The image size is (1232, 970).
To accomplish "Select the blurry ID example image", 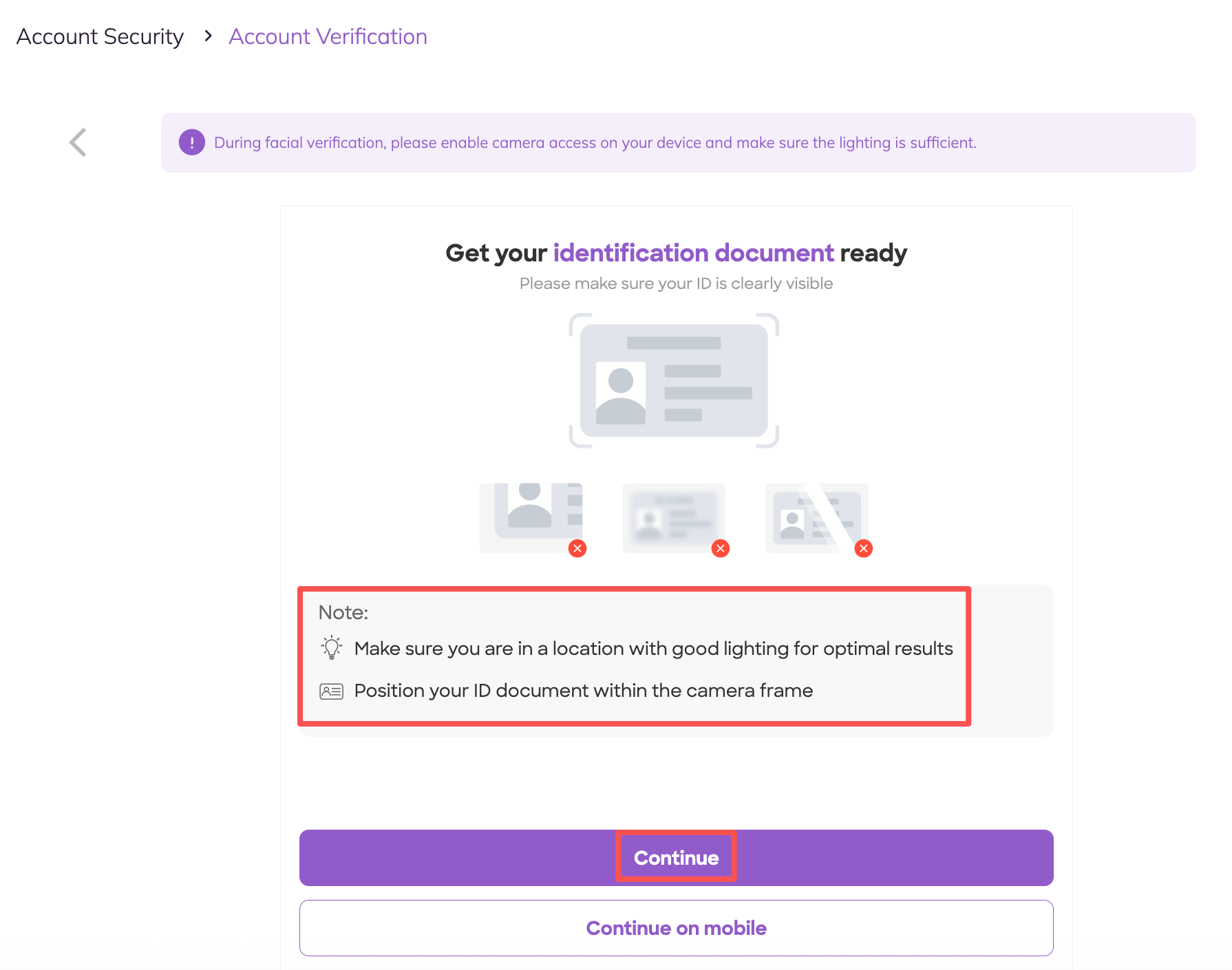I will pyautogui.click(x=674, y=517).
